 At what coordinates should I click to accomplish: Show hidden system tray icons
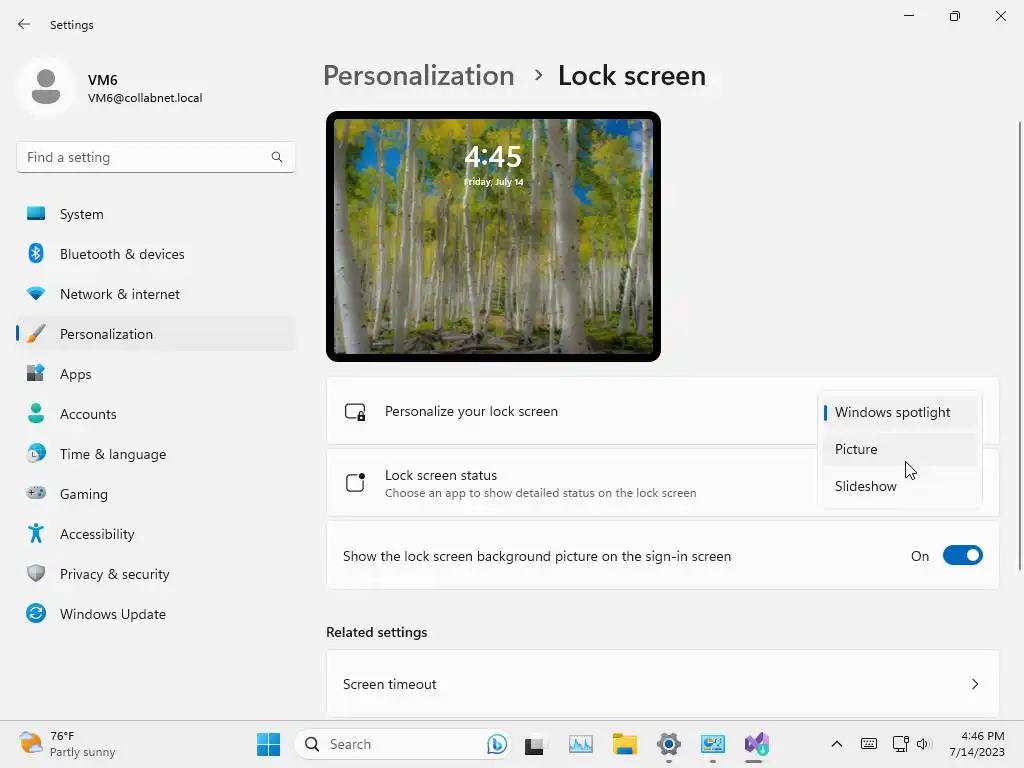click(x=837, y=744)
